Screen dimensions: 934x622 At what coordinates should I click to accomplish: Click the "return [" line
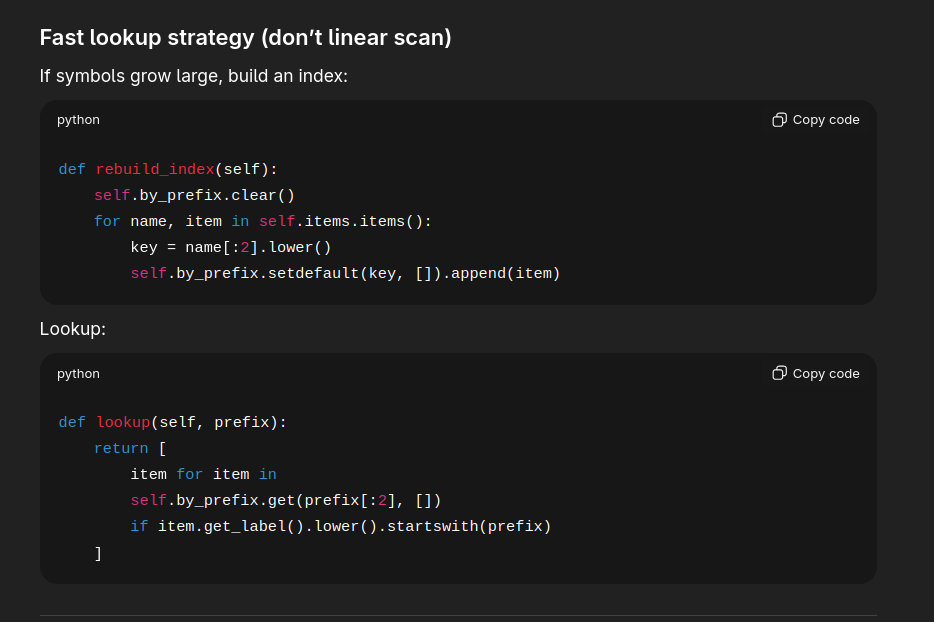click(x=130, y=449)
